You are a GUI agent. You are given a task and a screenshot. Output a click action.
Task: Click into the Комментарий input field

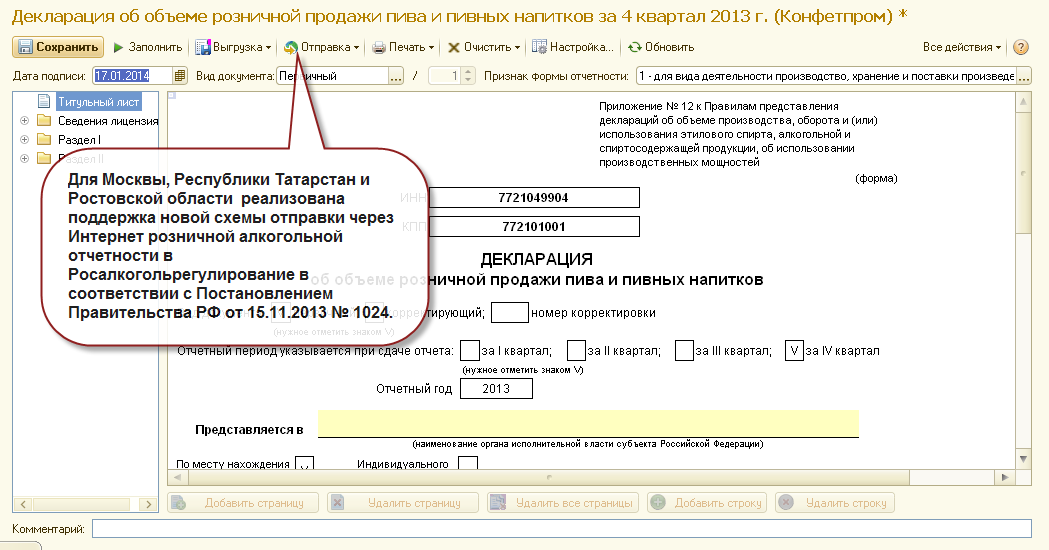(x=562, y=529)
